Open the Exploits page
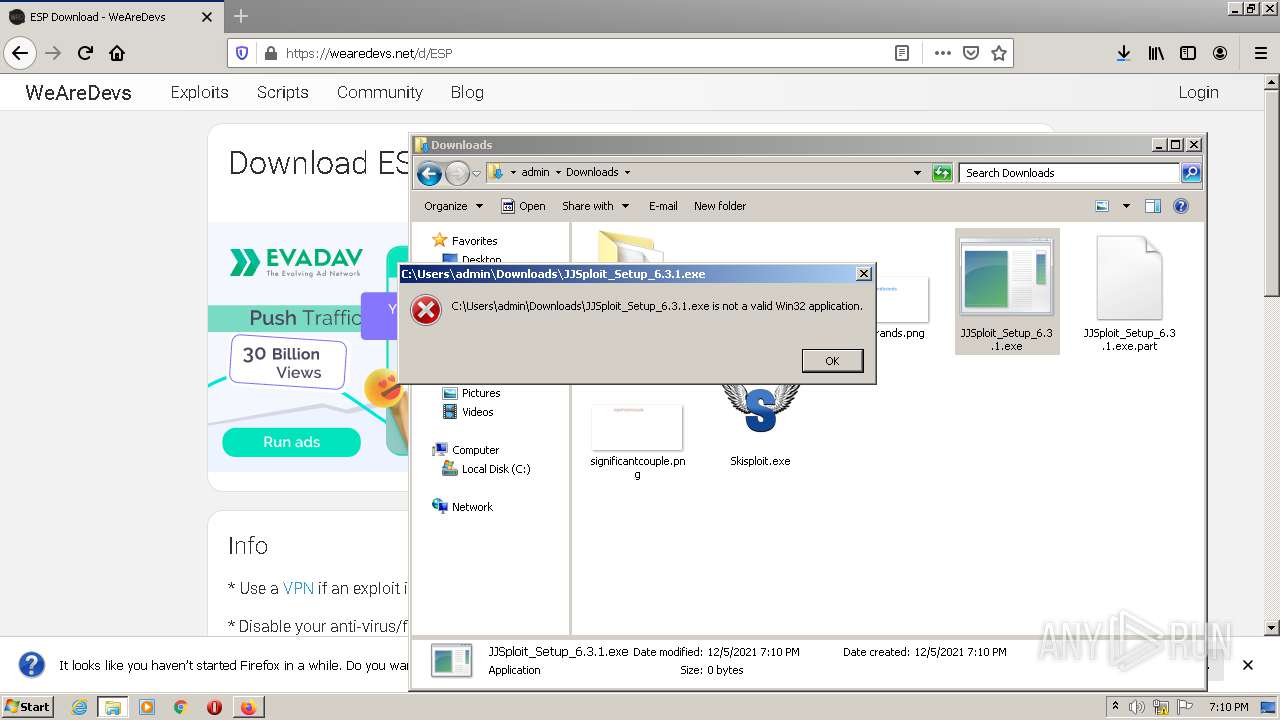The width and height of the screenshot is (1280, 720). click(x=199, y=92)
